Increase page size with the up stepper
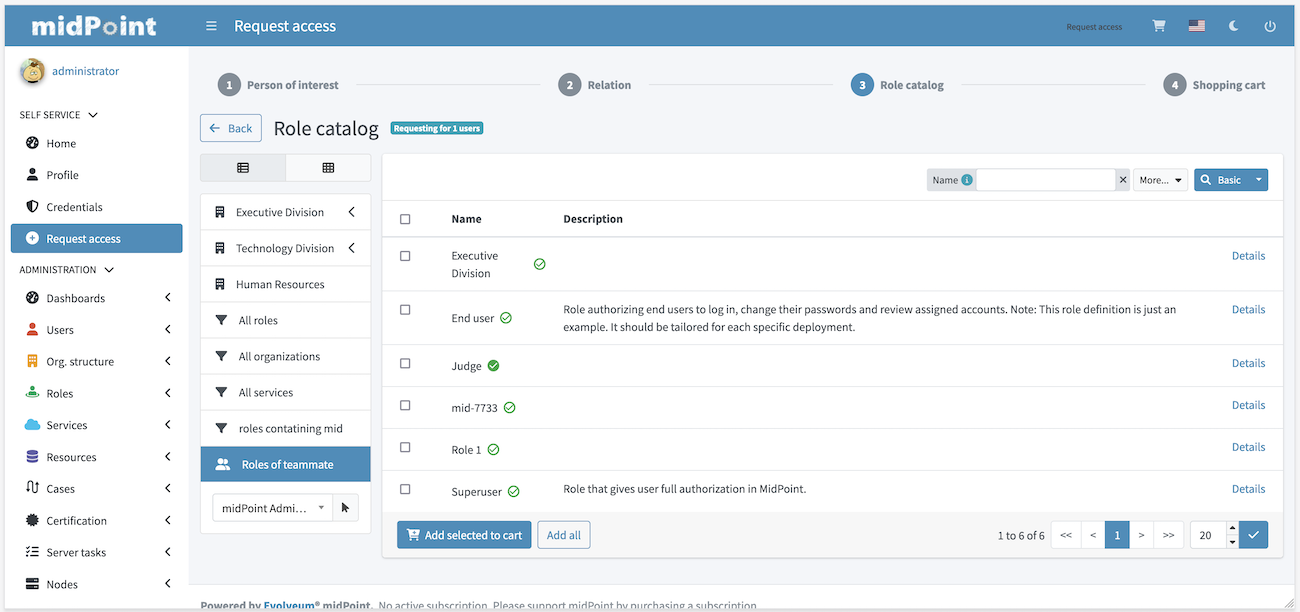This screenshot has width=1300, height=612. [1232, 529]
